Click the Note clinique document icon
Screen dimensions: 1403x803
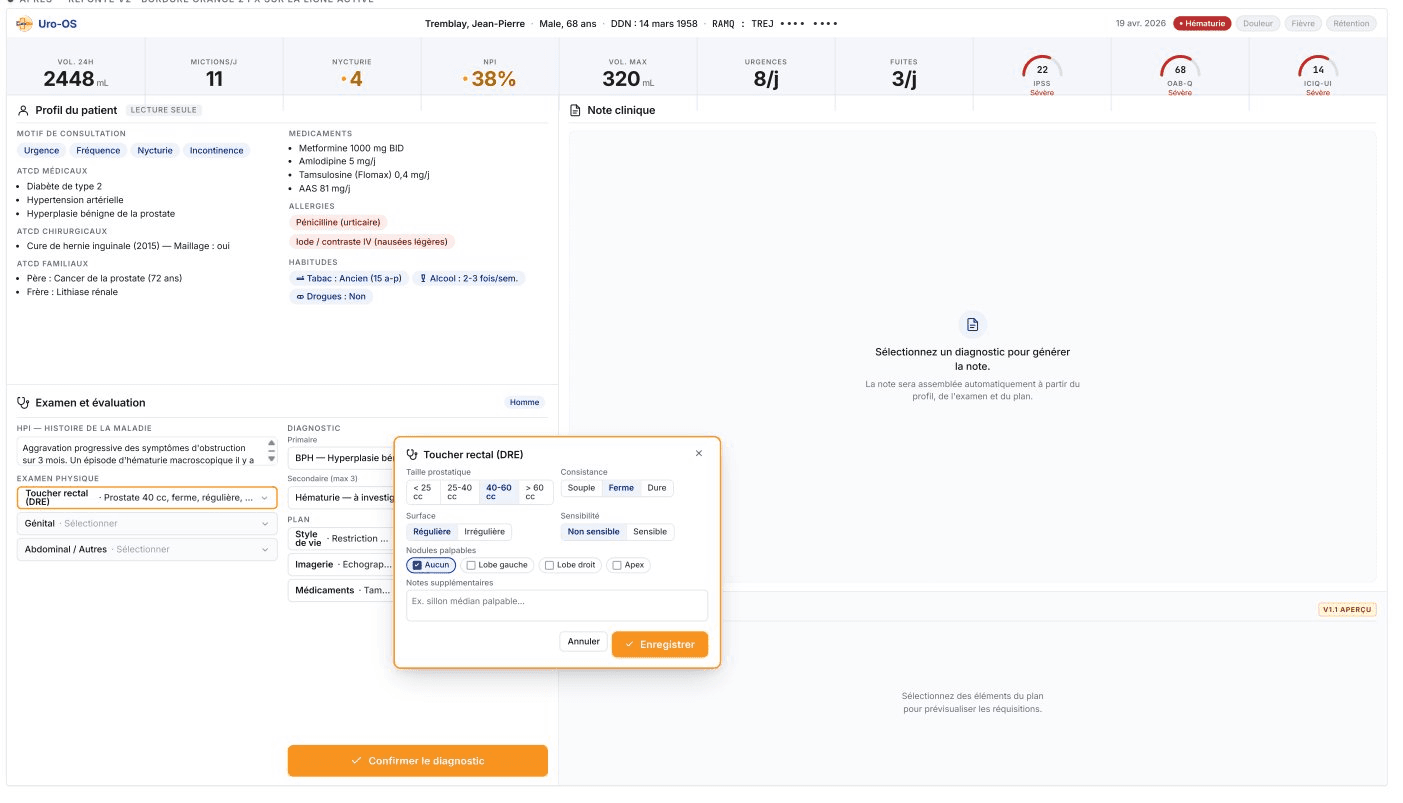(575, 110)
